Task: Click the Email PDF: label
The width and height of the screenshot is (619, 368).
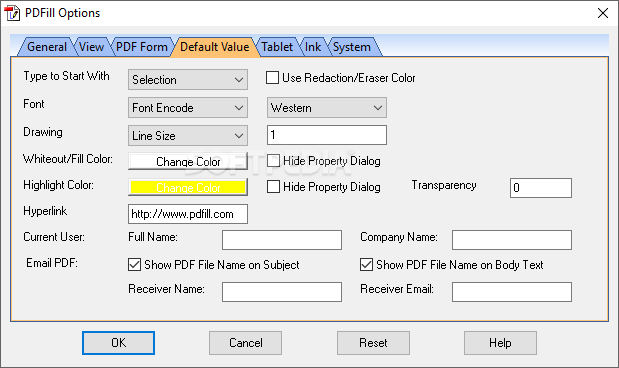Action: [x=52, y=263]
